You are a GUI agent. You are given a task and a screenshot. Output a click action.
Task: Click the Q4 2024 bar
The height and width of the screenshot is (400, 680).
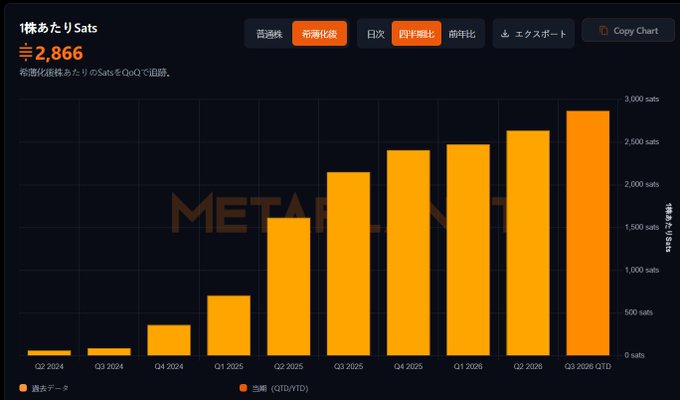(169, 340)
